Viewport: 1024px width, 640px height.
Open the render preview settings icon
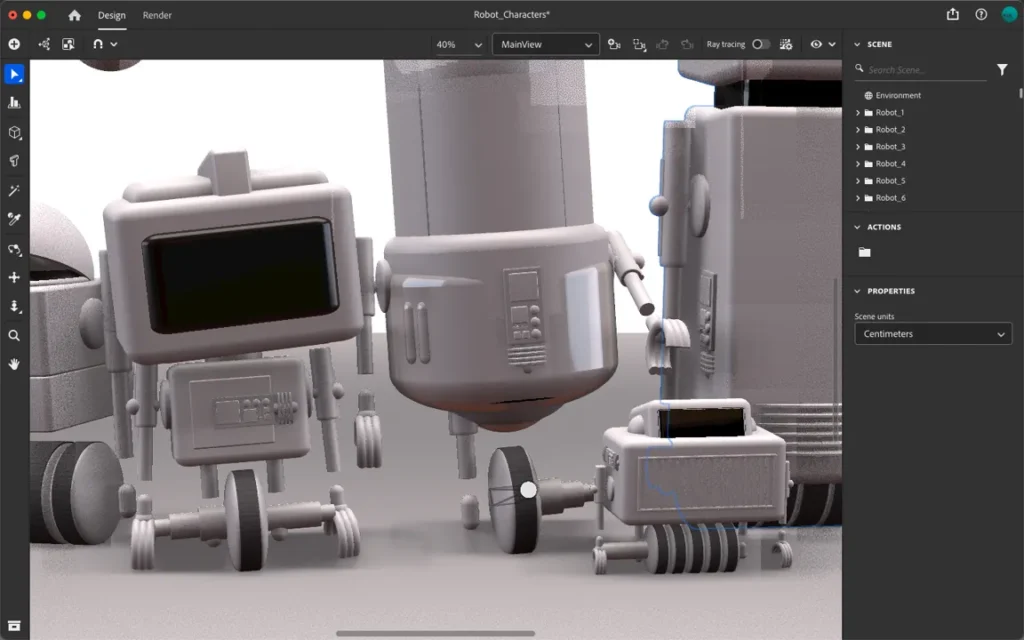pos(786,44)
